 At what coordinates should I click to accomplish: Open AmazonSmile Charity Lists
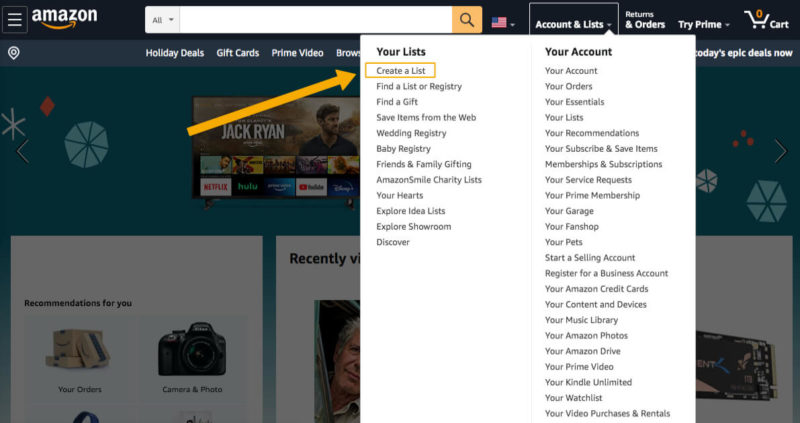(429, 180)
